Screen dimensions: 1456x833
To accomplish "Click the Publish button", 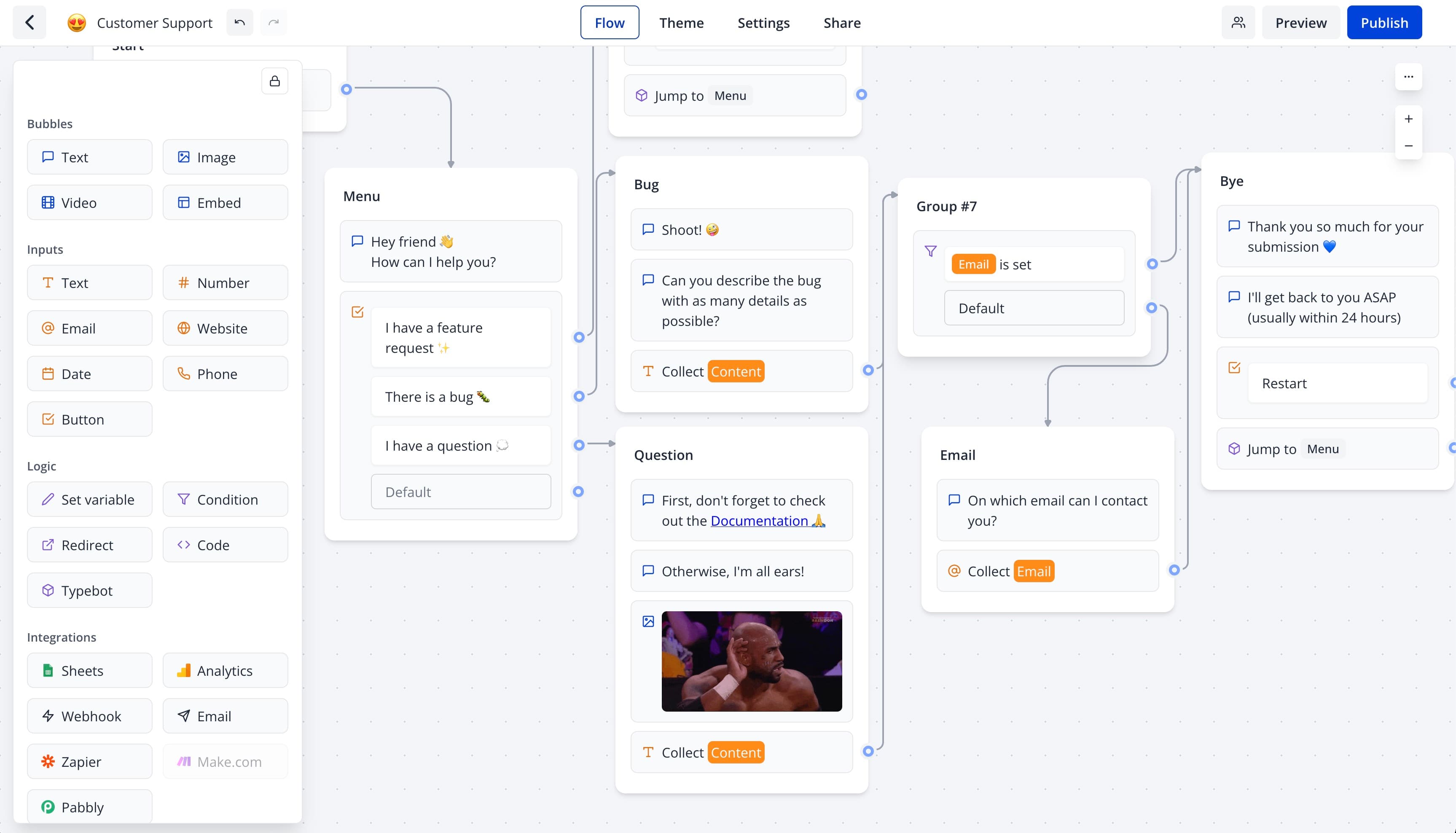I will [1384, 22].
